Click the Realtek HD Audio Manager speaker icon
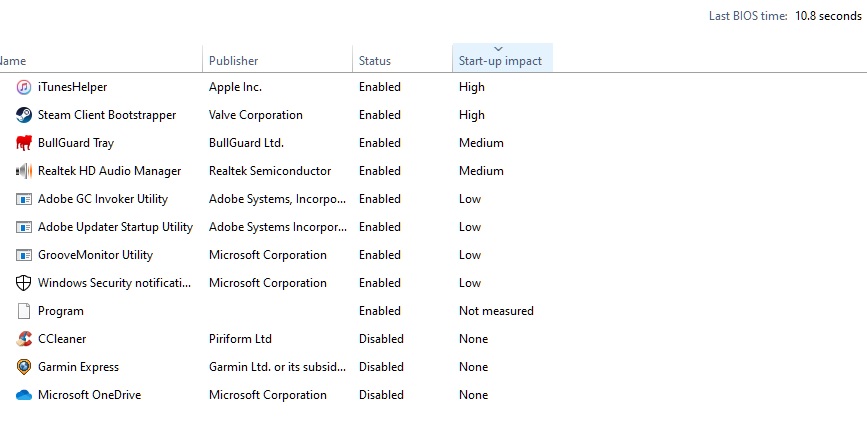 (x=23, y=171)
